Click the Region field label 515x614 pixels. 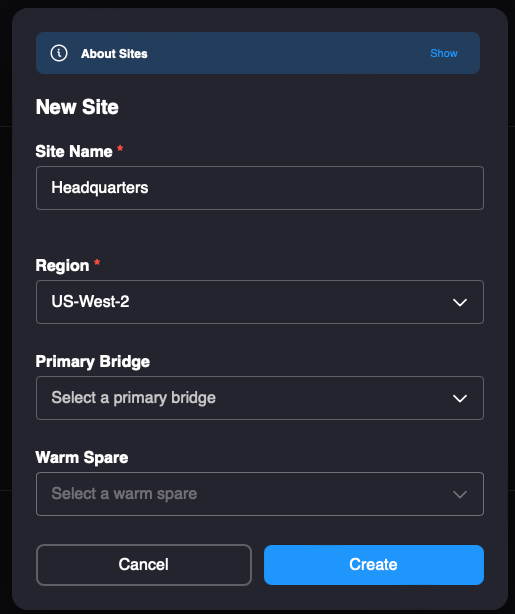point(62,265)
